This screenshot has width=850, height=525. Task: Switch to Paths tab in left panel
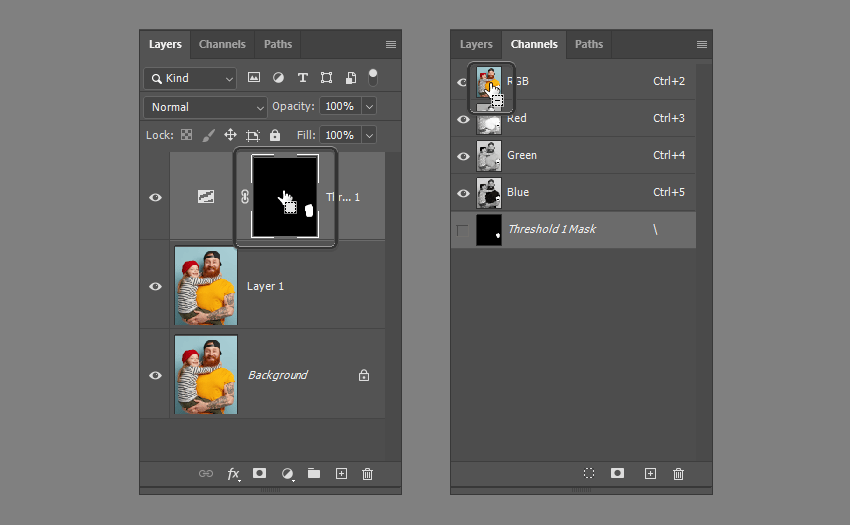pos(278,44)
